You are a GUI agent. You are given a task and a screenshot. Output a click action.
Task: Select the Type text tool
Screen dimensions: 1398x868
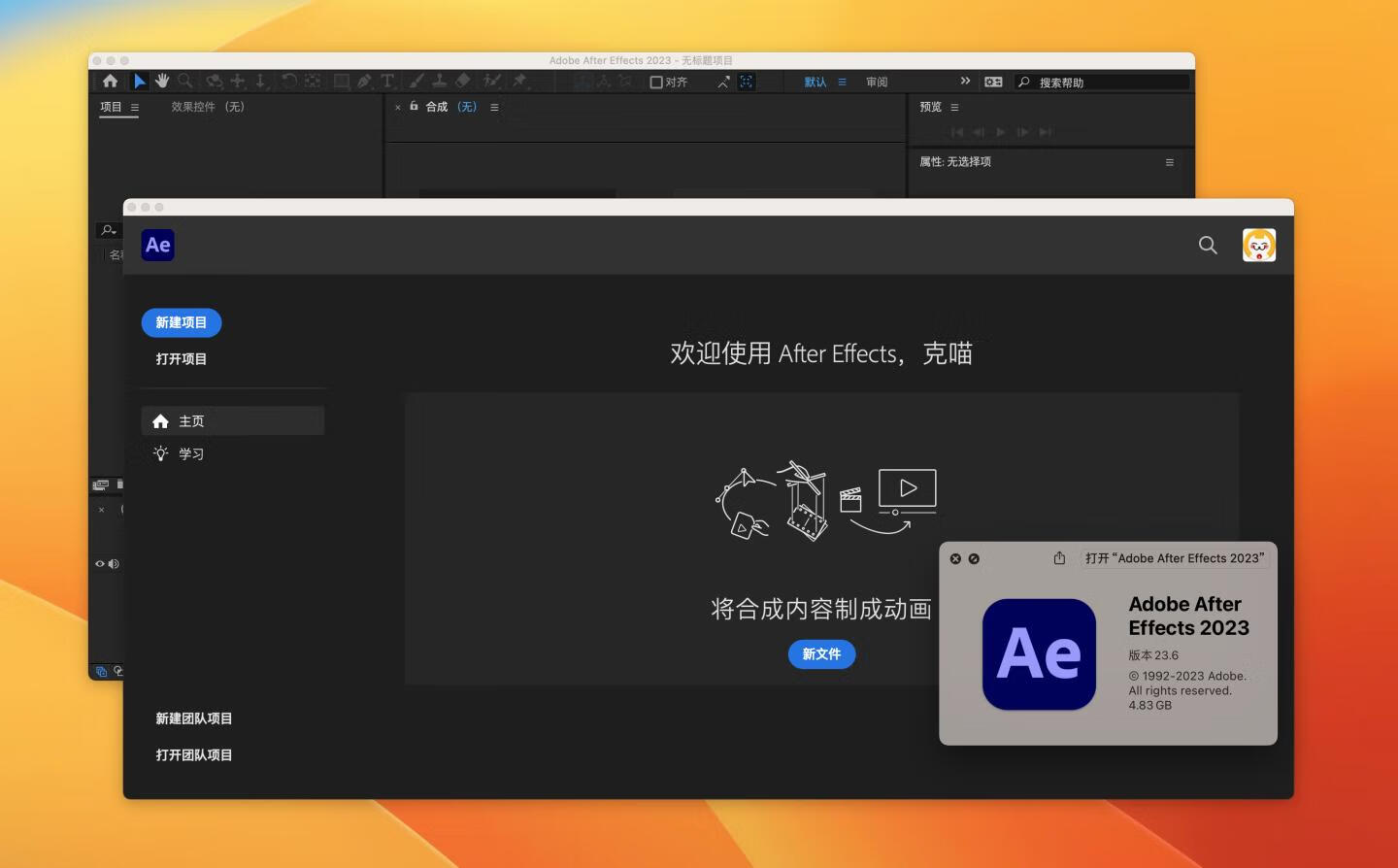click(387, 82)
